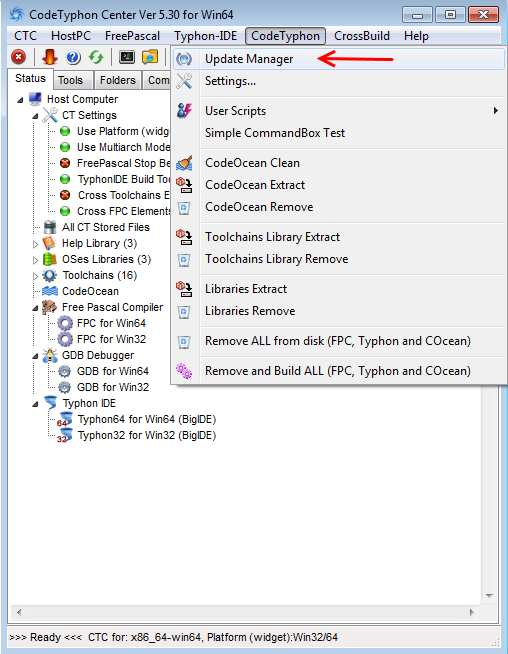Switch to the Folders tab

click(118, 80)
